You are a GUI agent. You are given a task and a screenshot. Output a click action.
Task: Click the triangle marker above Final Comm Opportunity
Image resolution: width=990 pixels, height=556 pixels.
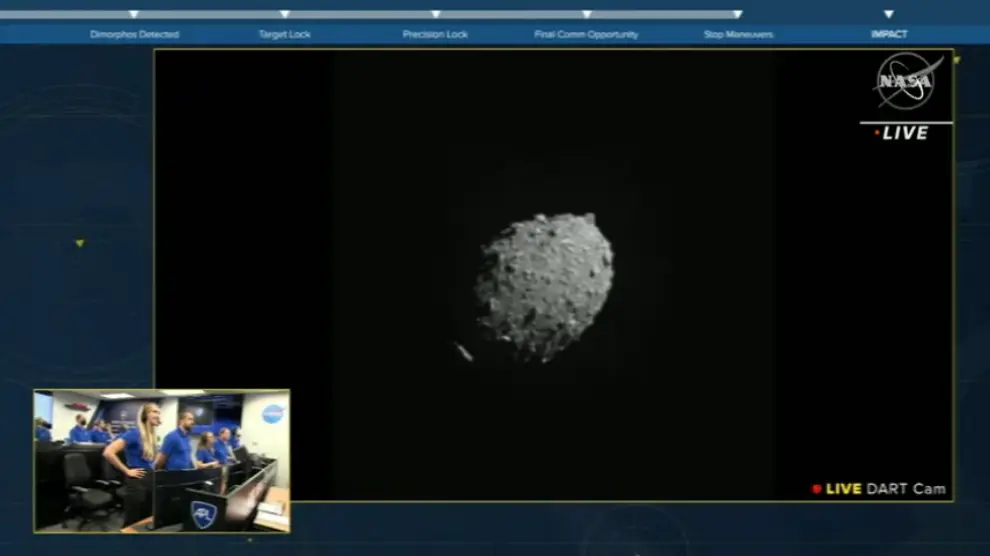[587, 14]
